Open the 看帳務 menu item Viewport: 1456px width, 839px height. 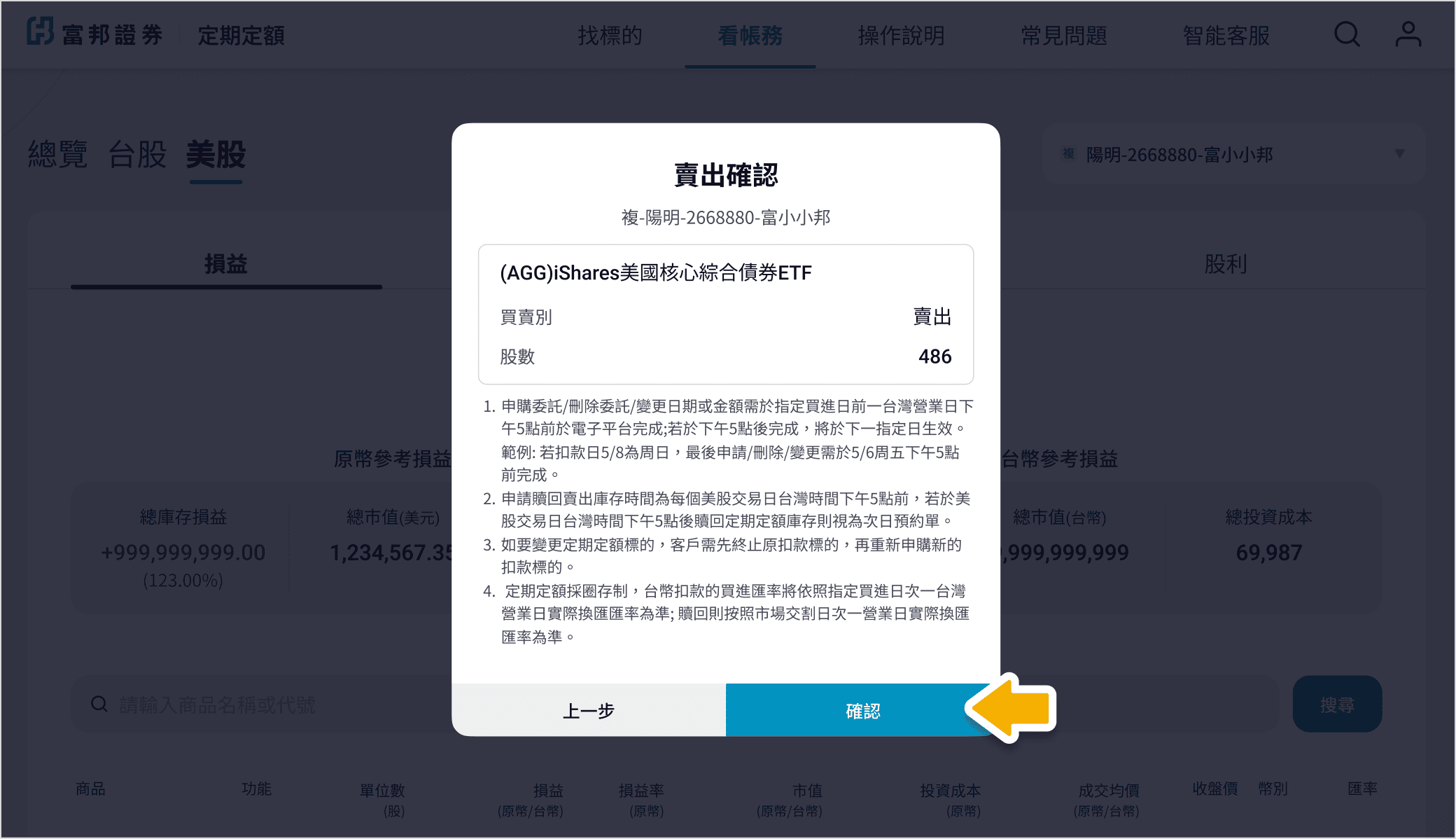750,35
